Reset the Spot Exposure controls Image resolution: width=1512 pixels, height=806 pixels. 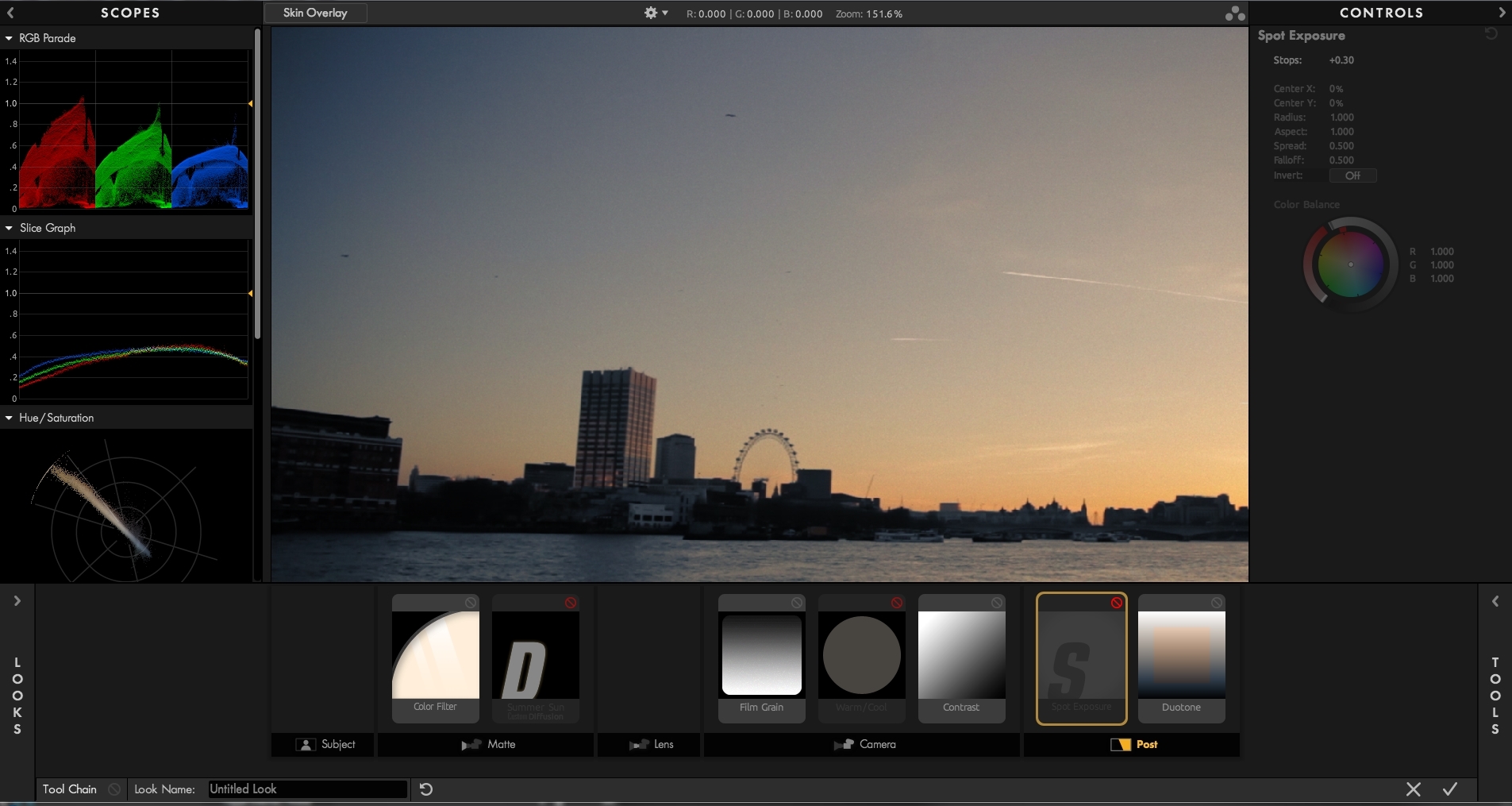[1491, 34]
